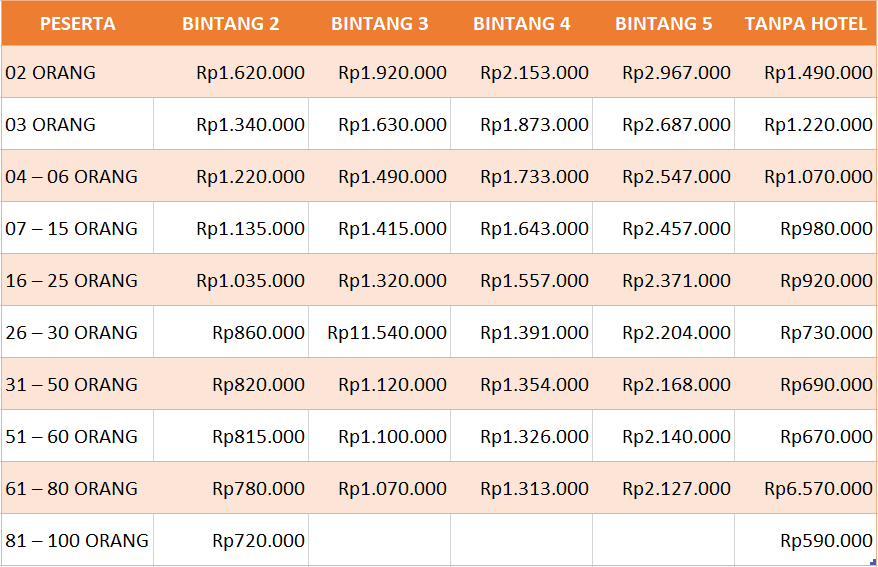The image size is (878, 567).
Task: Select the empty BINTANG 4 cell for 81 – 100 ORANG
Action: point(521,540)
